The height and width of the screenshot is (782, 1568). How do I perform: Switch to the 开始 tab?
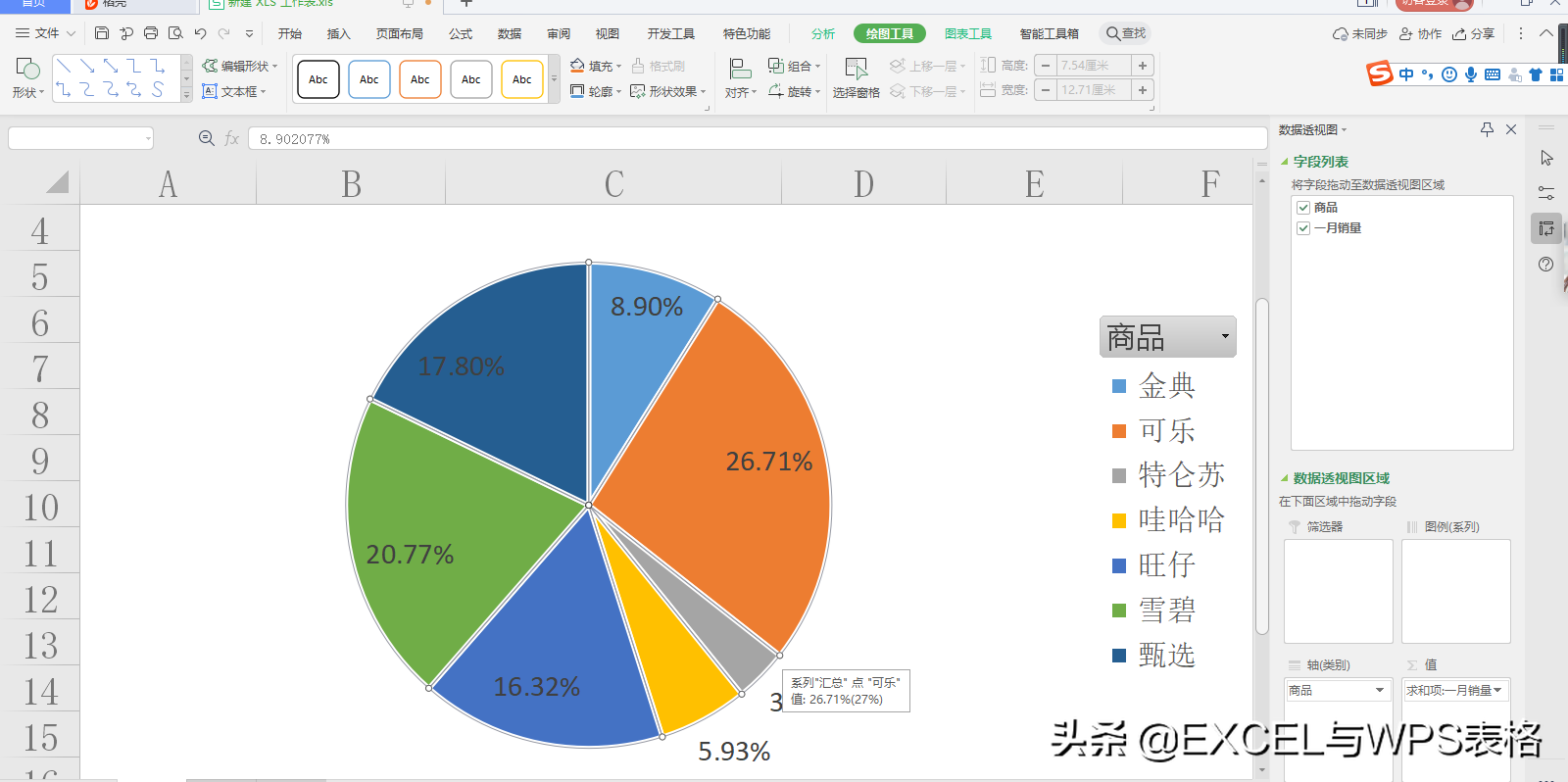(289, 33)
